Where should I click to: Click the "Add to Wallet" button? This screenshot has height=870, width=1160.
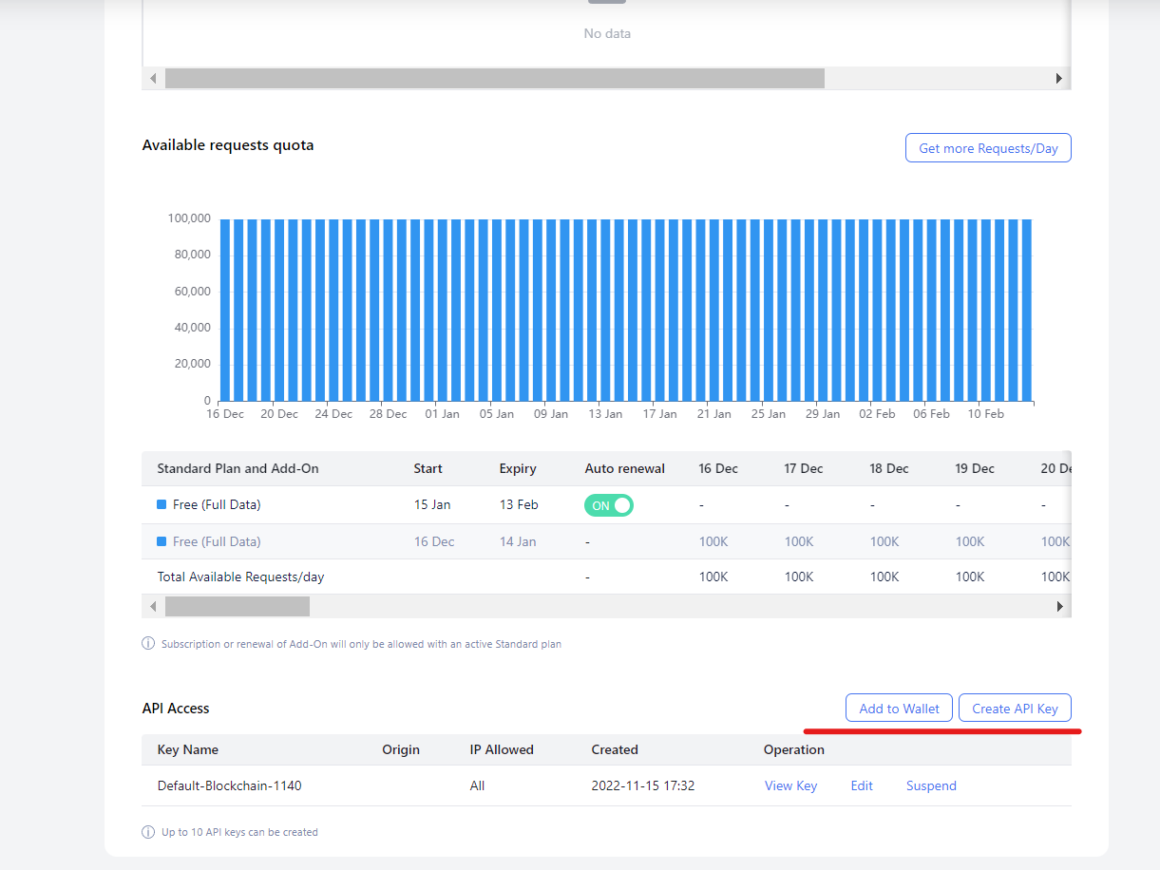click(x=898, y=707)
